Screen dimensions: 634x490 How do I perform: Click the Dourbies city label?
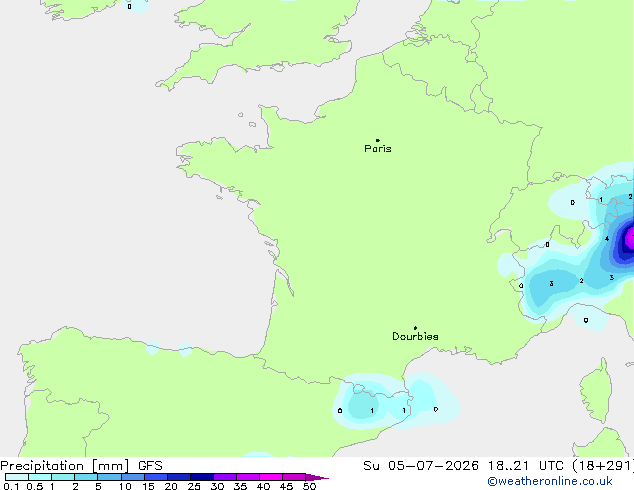[x=415, y=336]
